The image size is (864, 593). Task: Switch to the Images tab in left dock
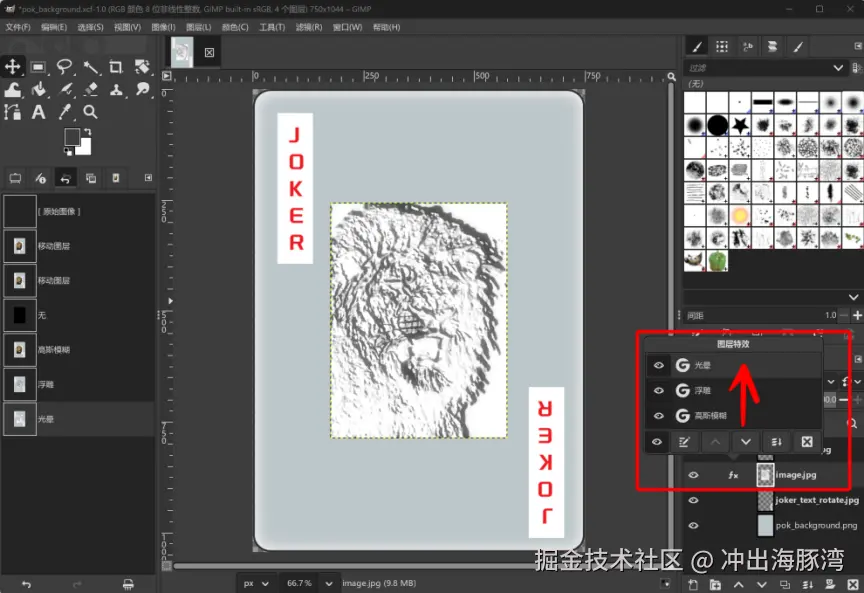pyautogui.click(x=91, y=178)
